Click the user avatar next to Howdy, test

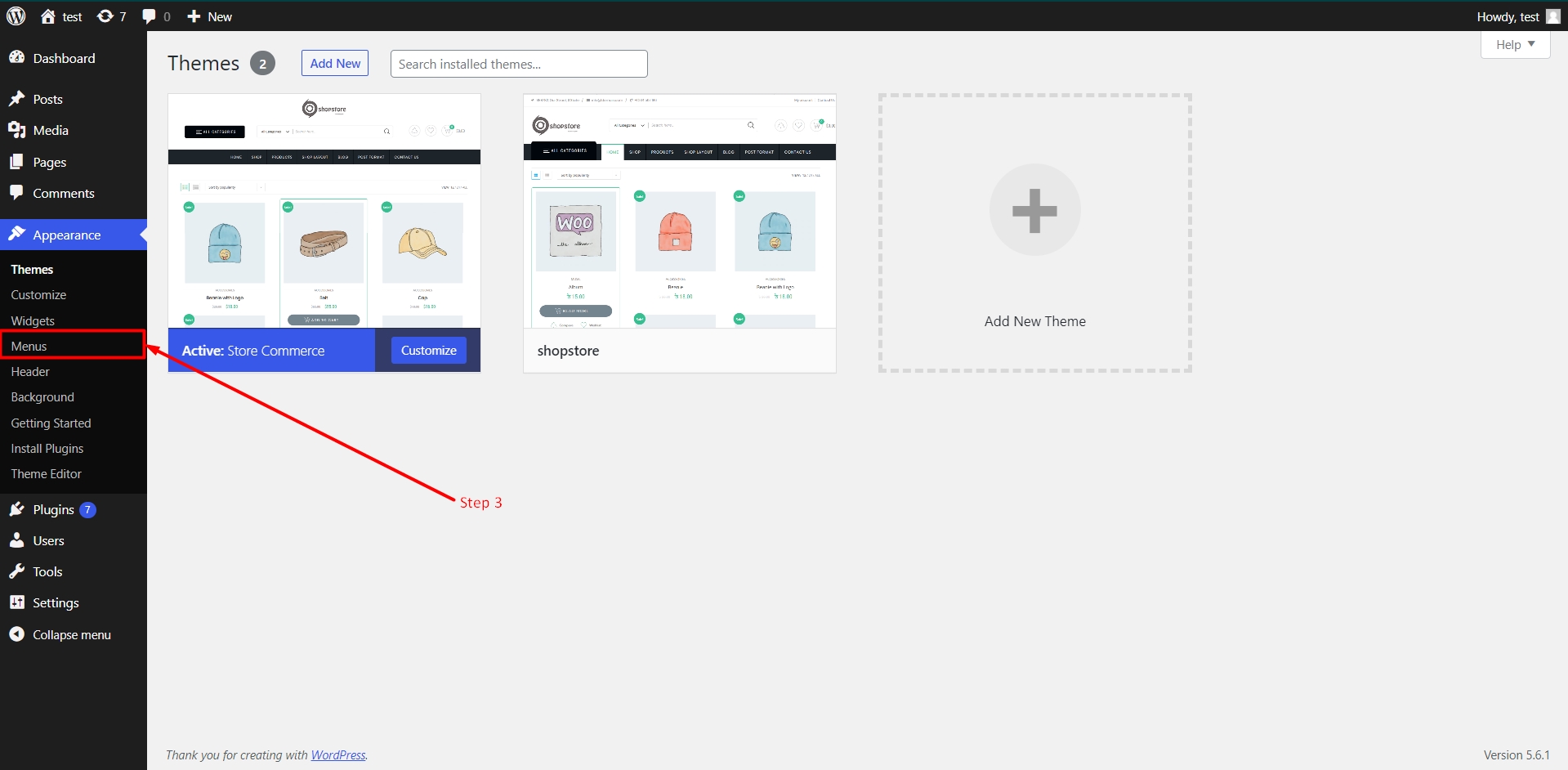pos(1553,16)
